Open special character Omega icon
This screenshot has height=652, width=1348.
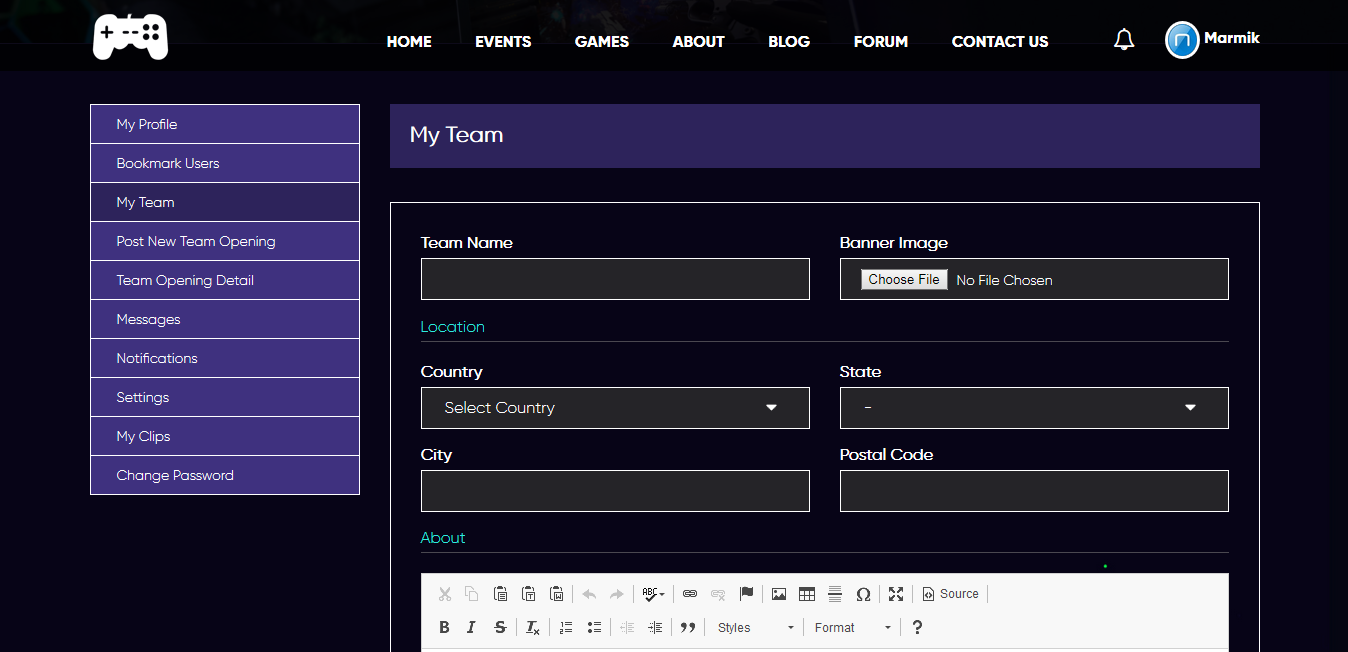[863, 594]
